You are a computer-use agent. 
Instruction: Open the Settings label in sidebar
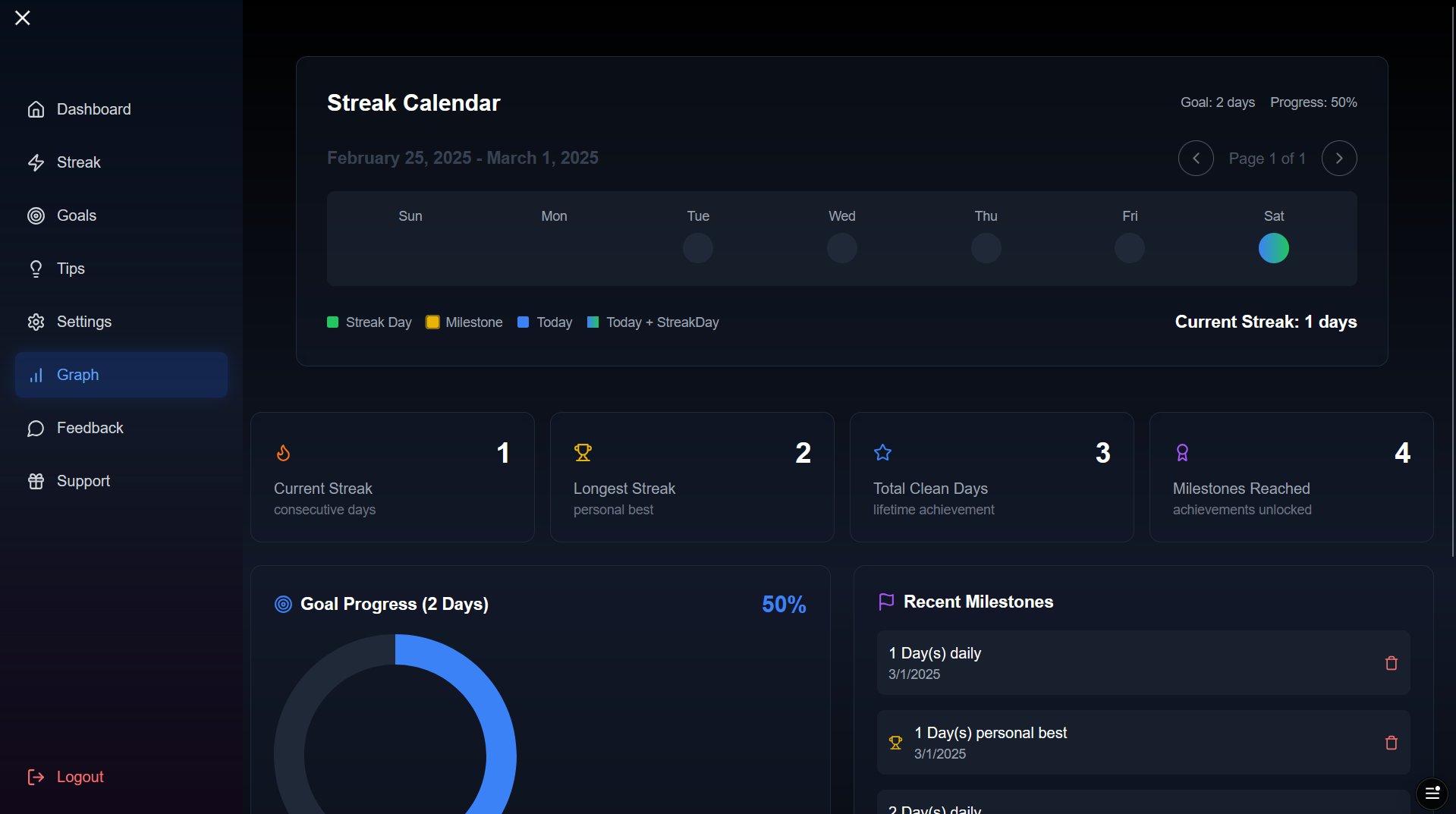pyautogui.click(x=84, y=322)
